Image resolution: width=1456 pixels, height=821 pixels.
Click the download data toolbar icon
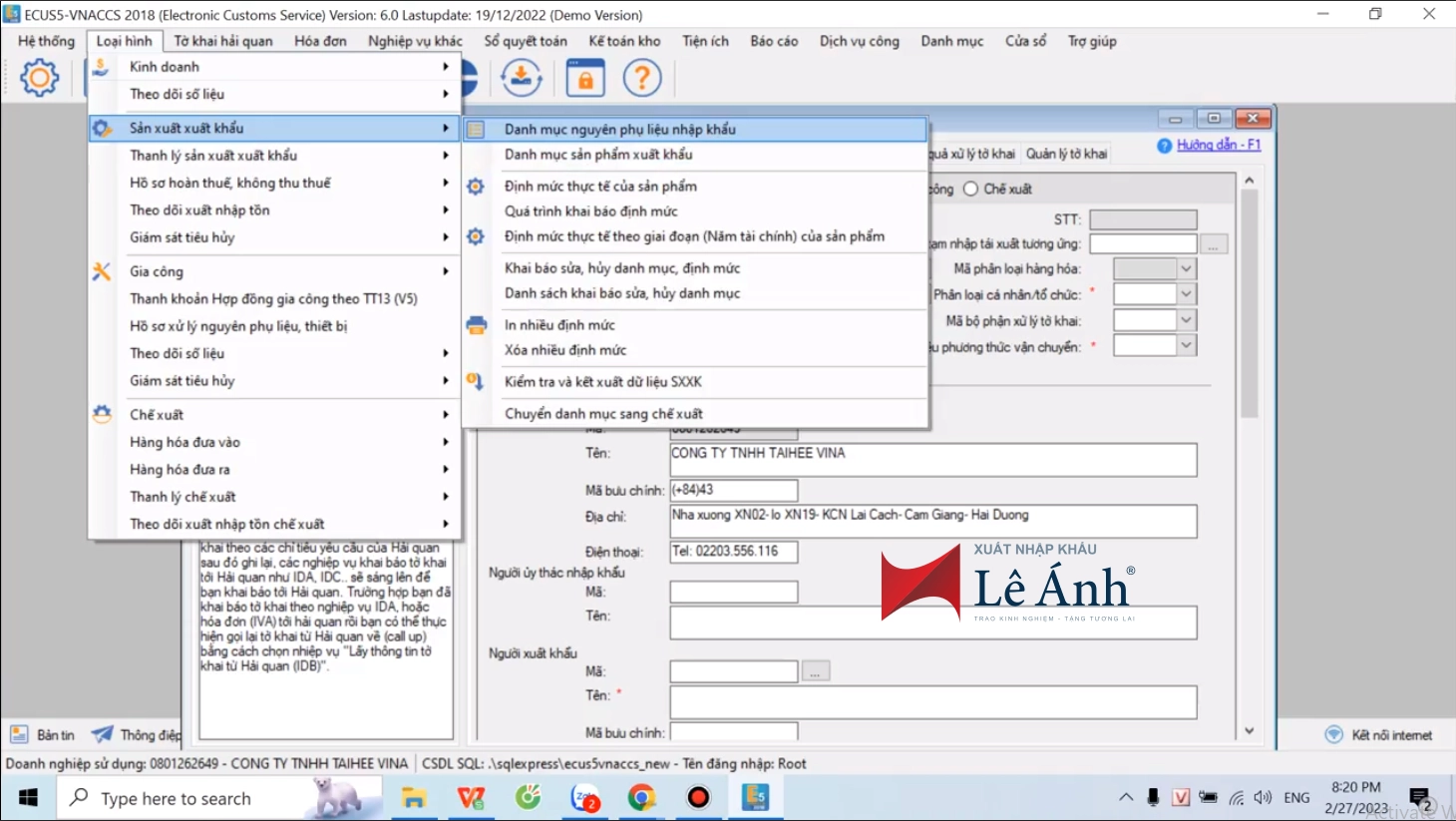pos(521,77)
